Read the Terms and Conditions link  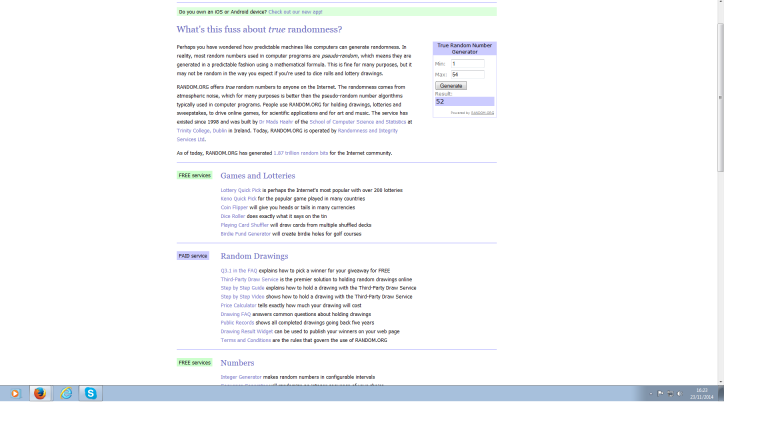coord(245,340)
